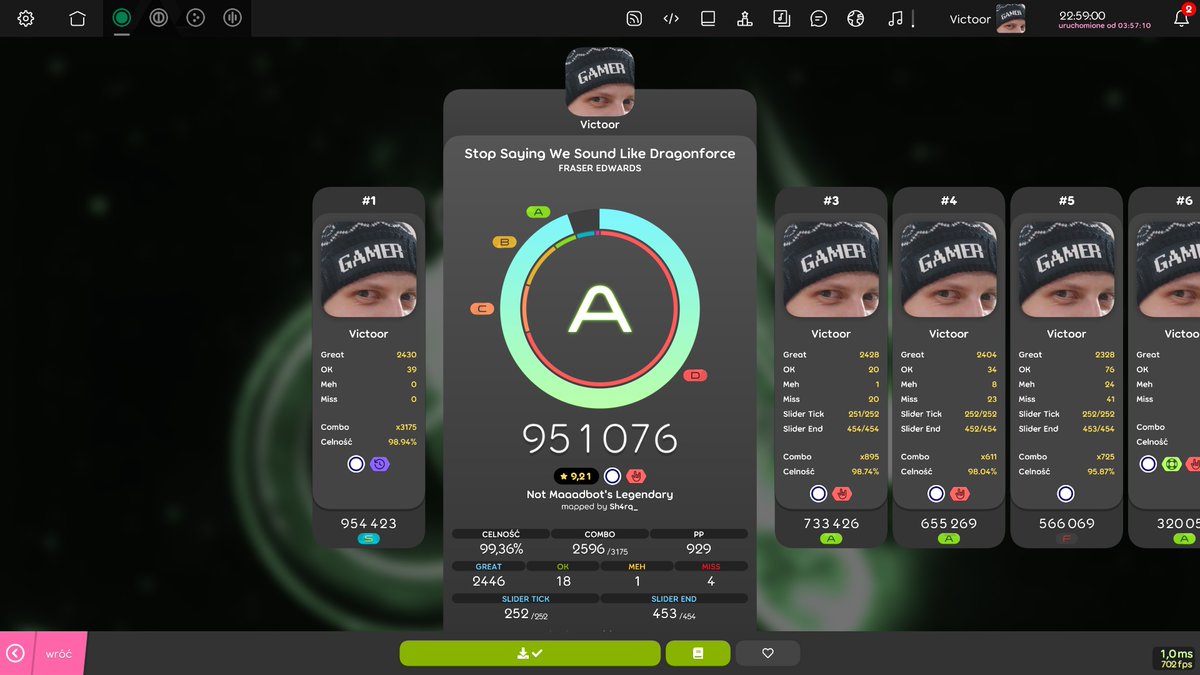Click the SLIDER END 453/454 statistic
This screenshot has width=1200, height=675.
(674, 607)
